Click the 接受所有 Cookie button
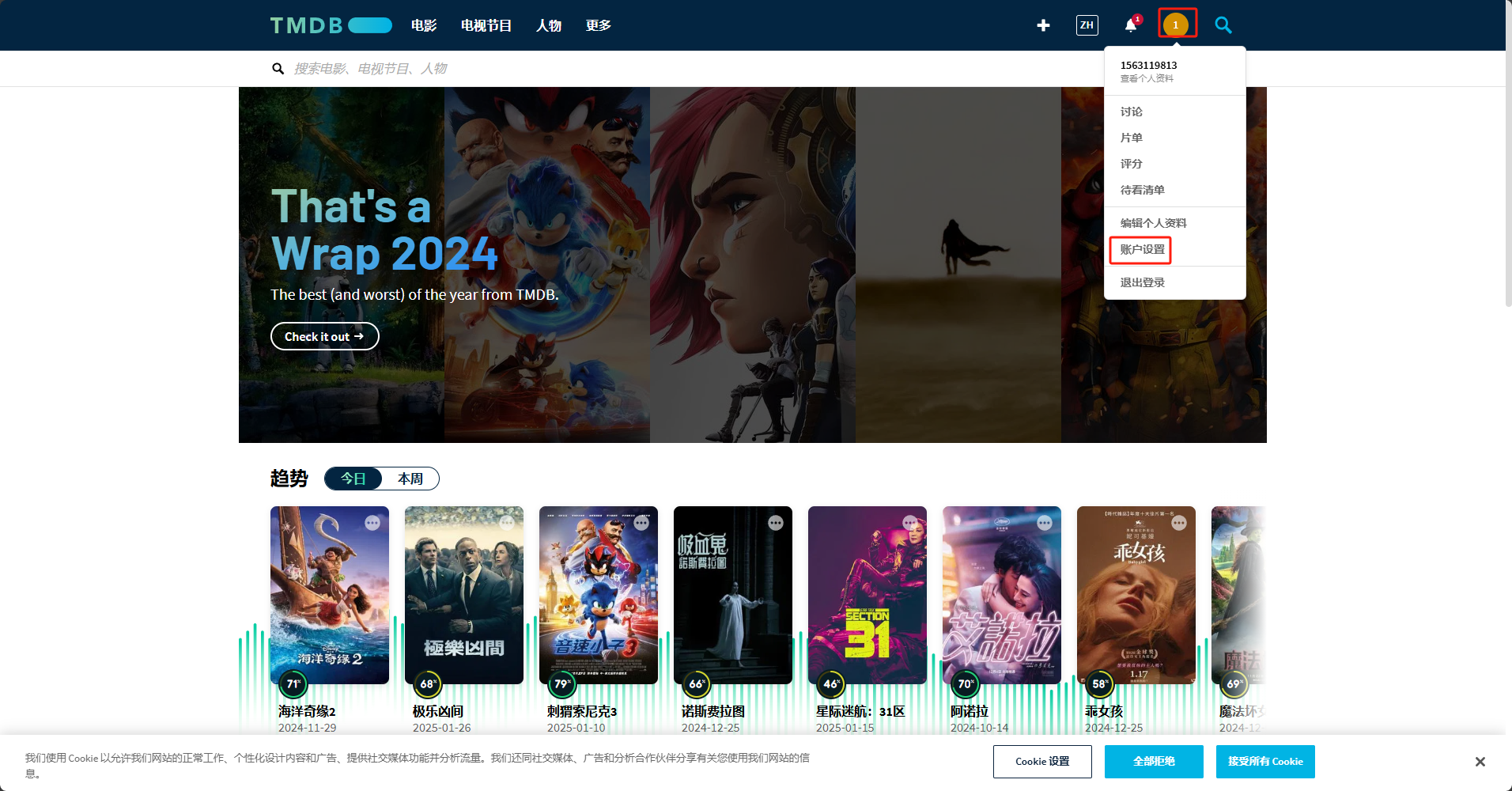The image size is (1512, 791). (x=1265, y=761)
